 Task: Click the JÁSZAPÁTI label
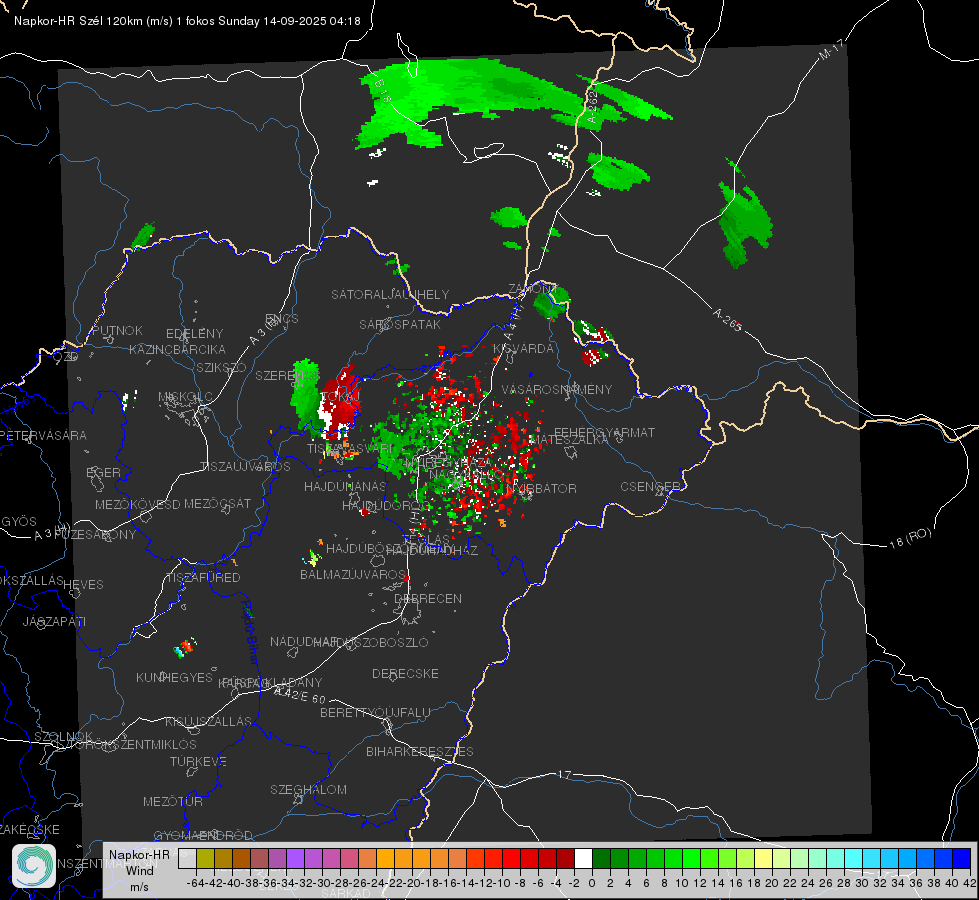[x=54, y=621]
